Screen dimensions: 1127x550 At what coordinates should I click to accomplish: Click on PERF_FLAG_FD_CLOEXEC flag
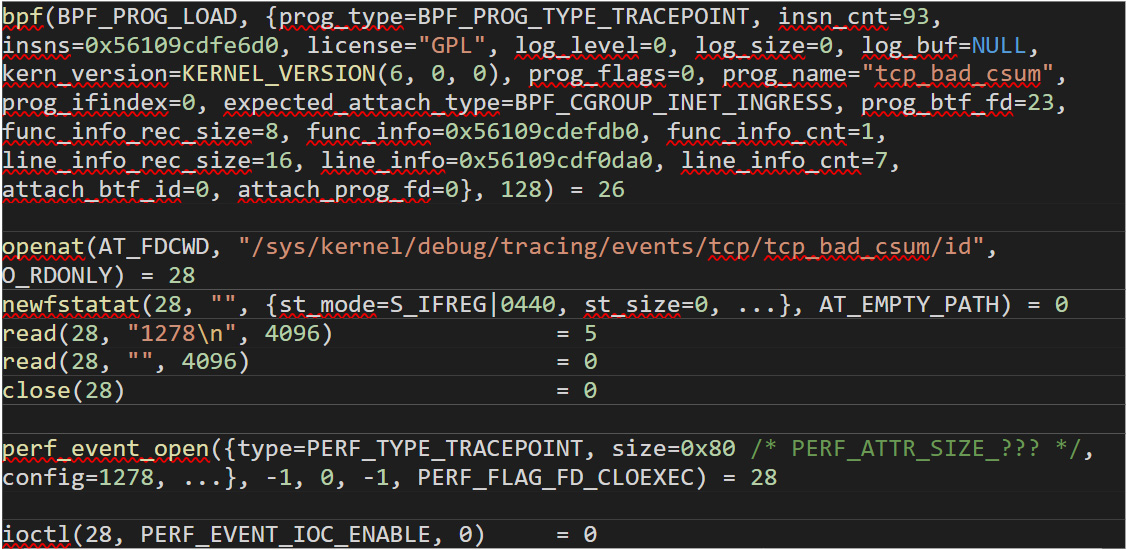(x=555, y=478)
